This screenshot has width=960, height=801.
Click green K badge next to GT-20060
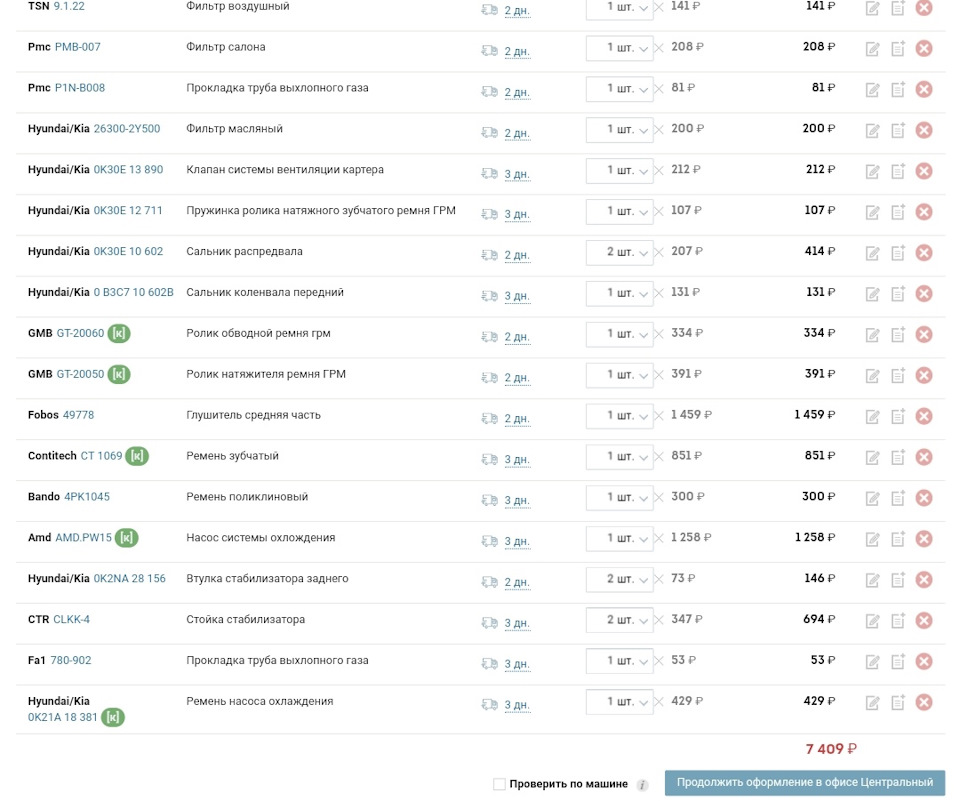click(x=119, y=334)
